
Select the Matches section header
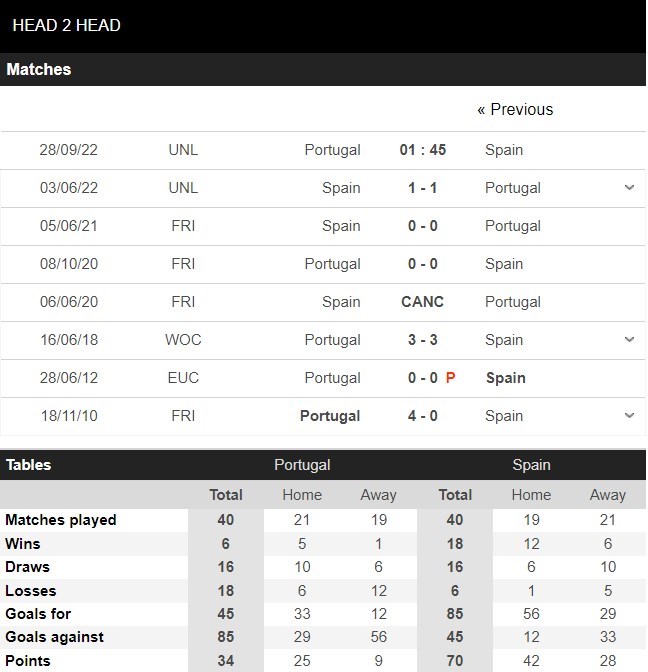[x=39, y=70]
